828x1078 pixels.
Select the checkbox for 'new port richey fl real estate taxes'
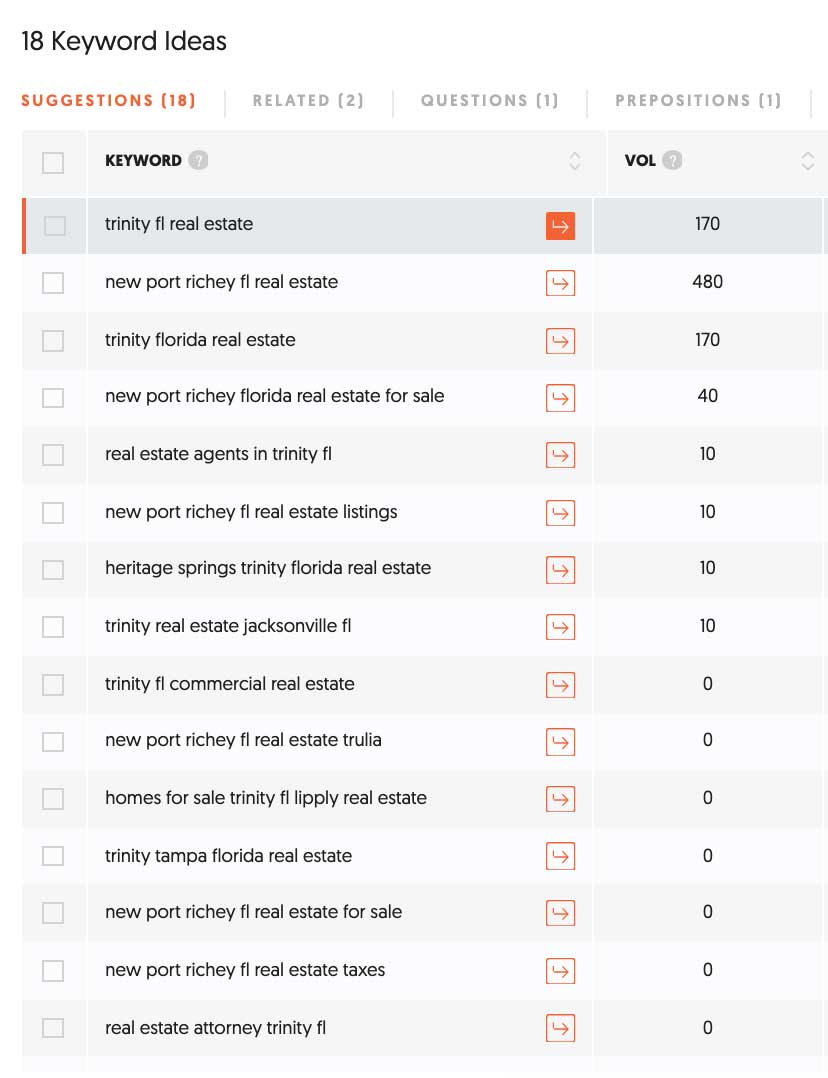point(52,970)
